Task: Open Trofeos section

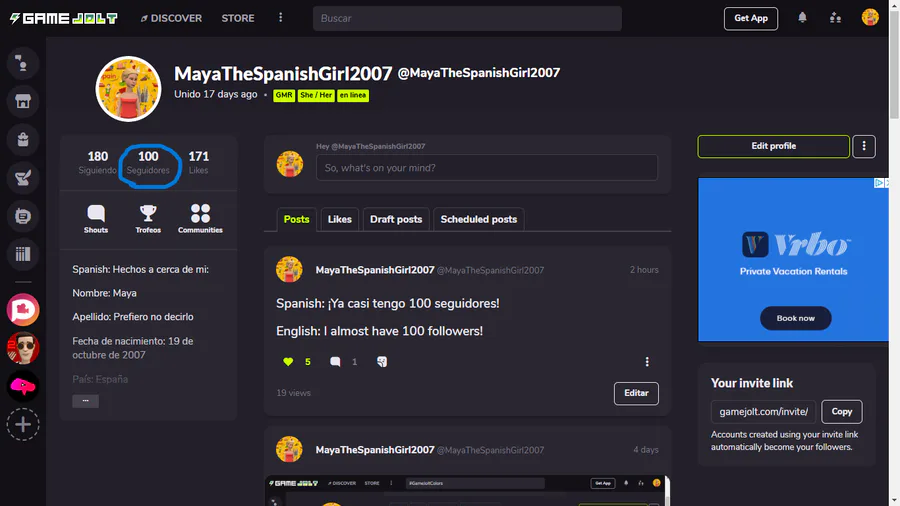Action: click(148, 219)
